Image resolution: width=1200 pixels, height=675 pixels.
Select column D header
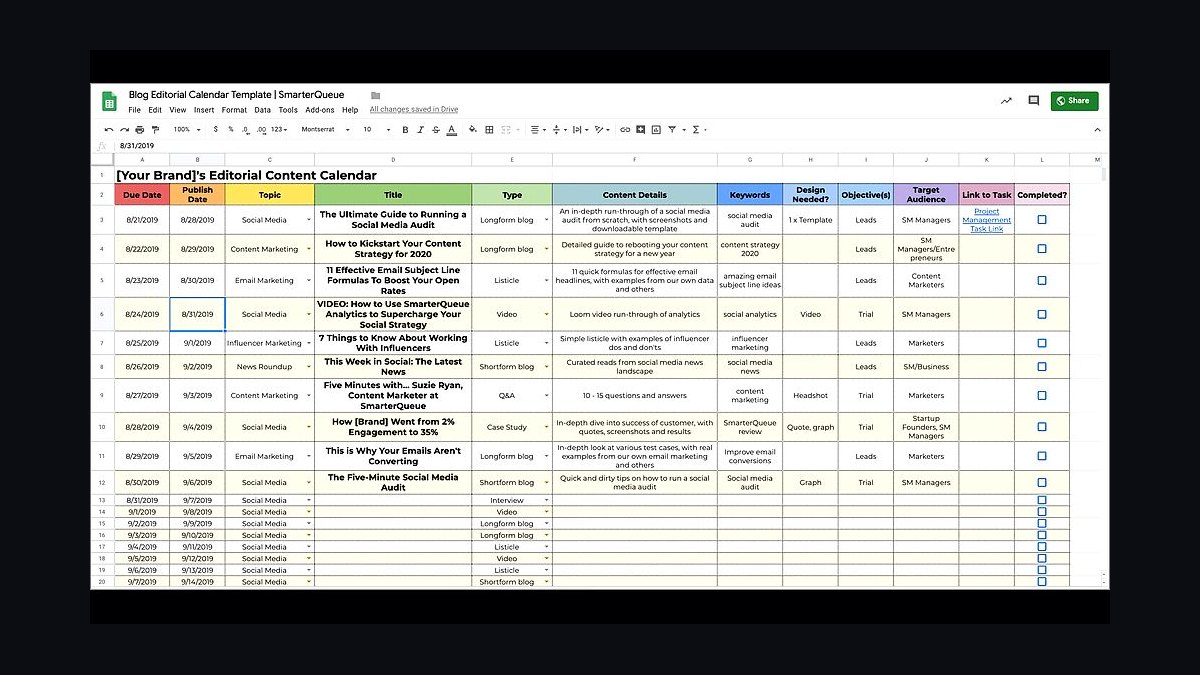393,160
